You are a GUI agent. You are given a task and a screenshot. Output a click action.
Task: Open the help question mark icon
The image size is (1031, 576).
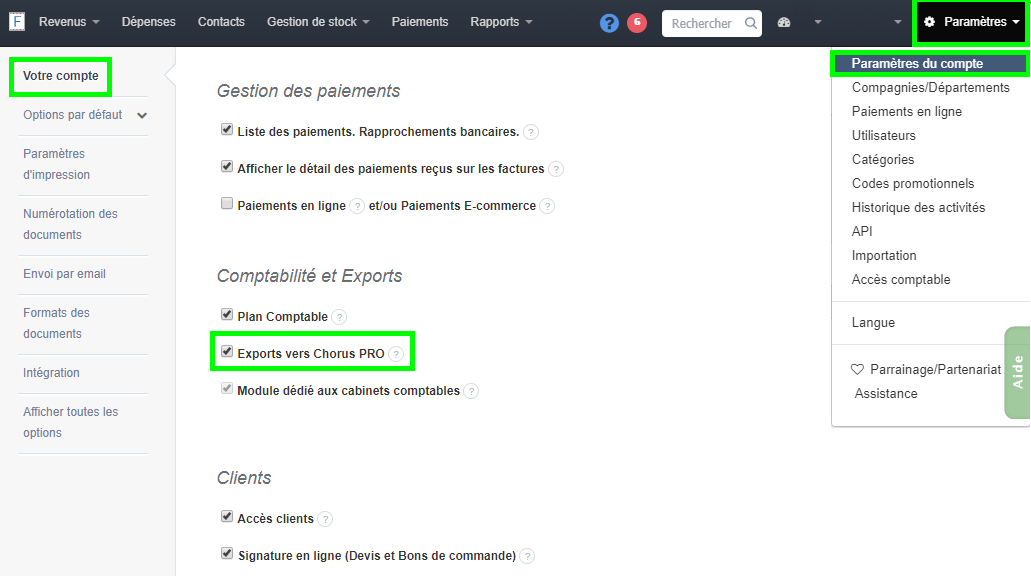coord(609,22)
